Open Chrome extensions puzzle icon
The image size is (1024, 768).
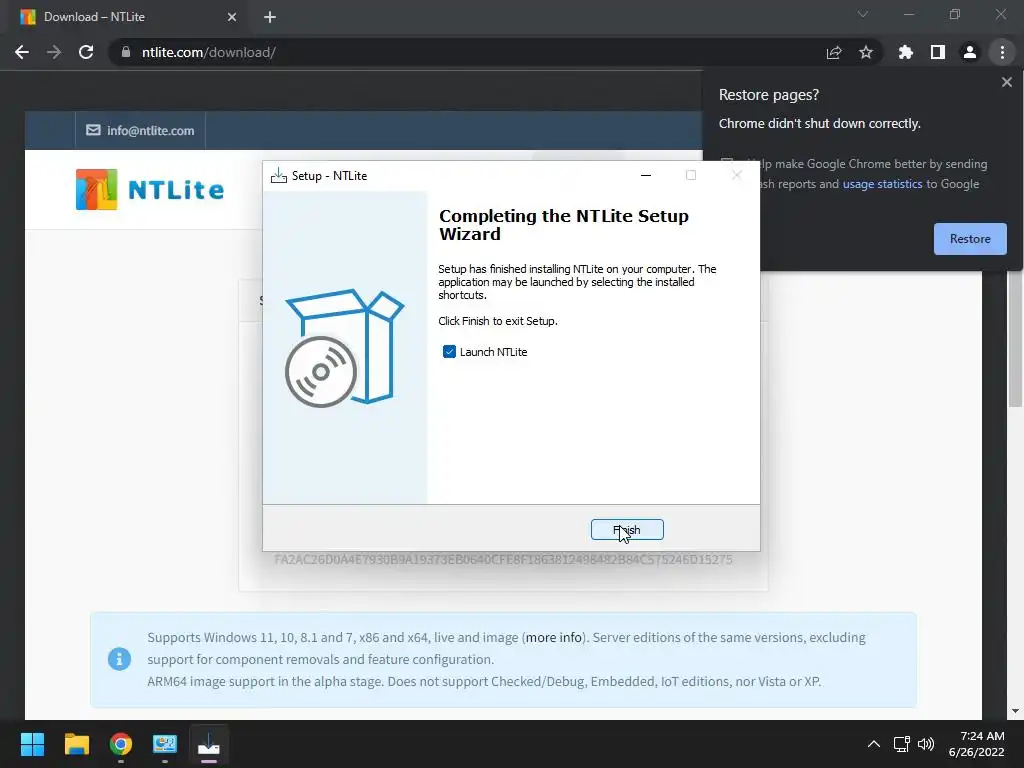click(x=906, y=52)
